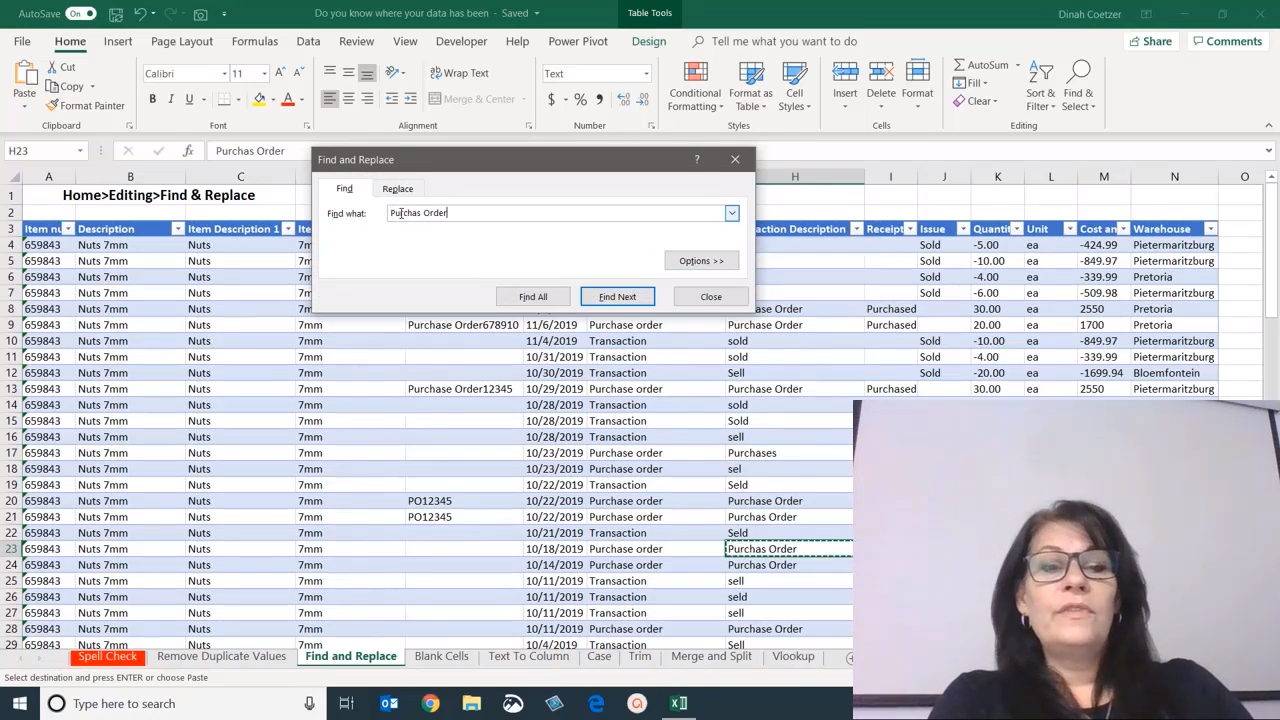Viewport: 1280px width, 720px height.
Task: Click the Comments button
Action: 1227,41
